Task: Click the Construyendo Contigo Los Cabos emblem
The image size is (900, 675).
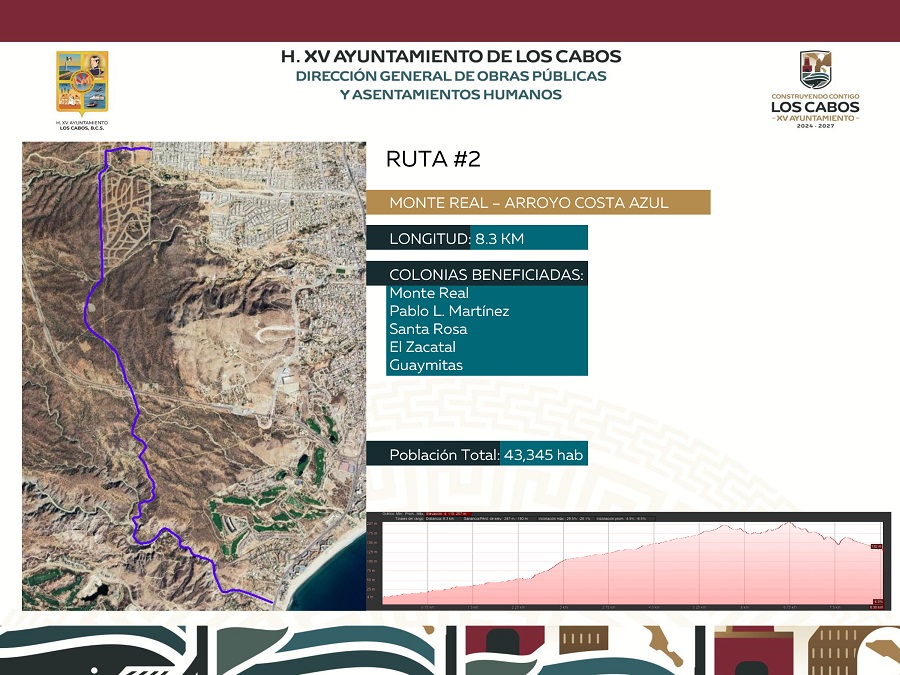Action: pyautogui.click(x=815, y=69)
